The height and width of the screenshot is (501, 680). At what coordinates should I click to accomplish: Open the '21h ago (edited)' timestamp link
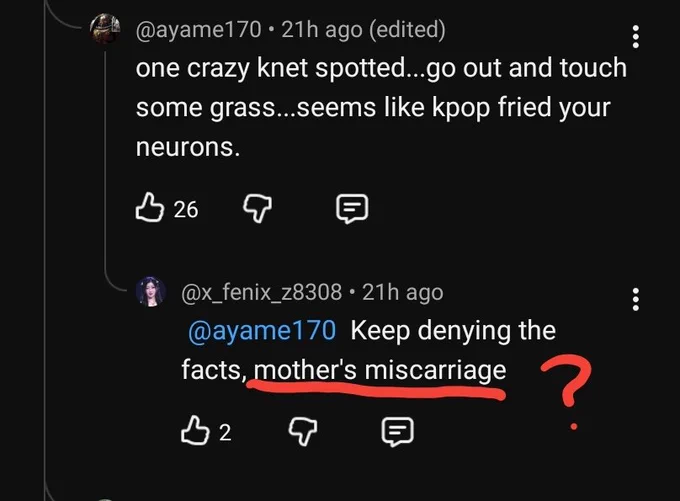tap(363, 30)
